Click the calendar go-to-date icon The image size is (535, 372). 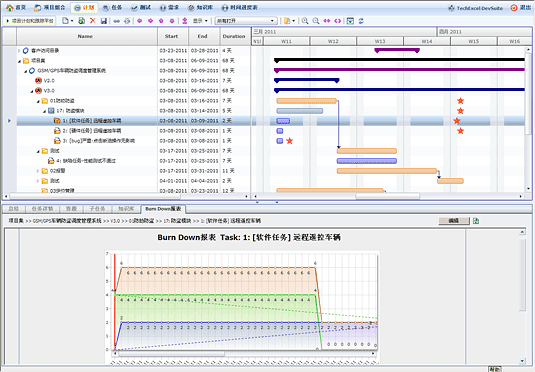click(350, 21)
